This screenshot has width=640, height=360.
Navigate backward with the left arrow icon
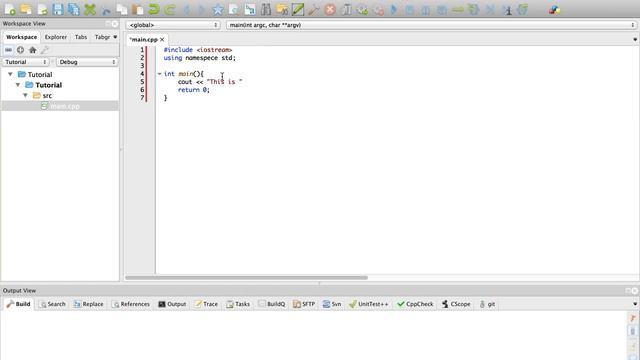186,9
